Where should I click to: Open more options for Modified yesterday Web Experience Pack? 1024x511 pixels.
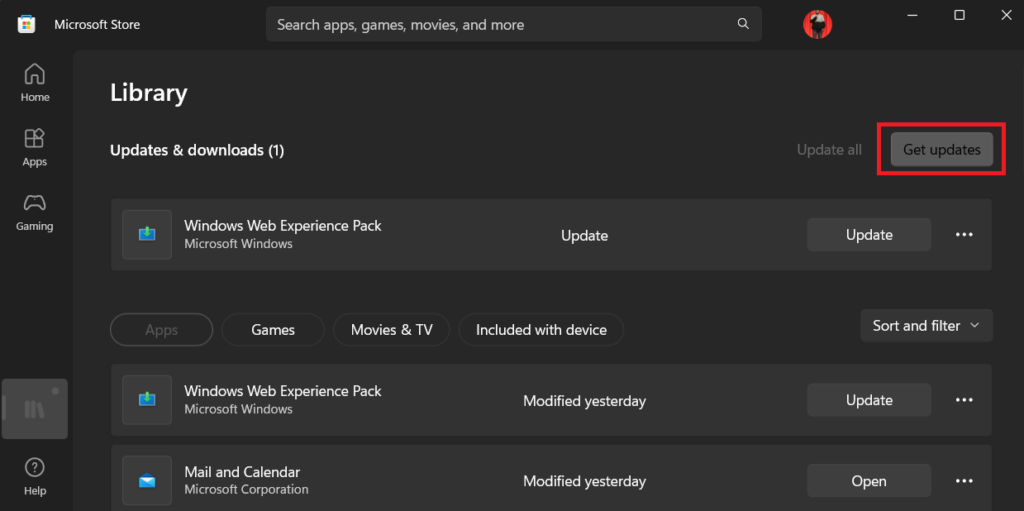click(965, 400)
